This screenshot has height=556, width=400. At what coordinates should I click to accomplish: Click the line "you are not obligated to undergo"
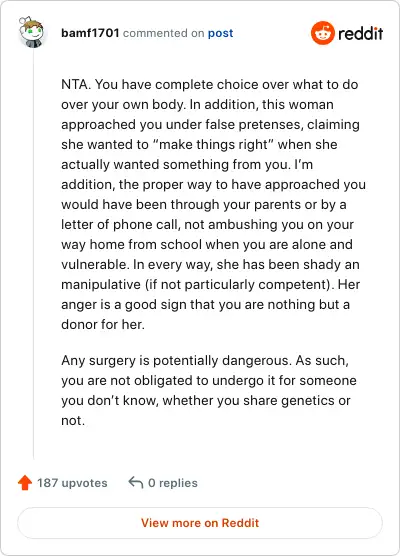(209, 380)
